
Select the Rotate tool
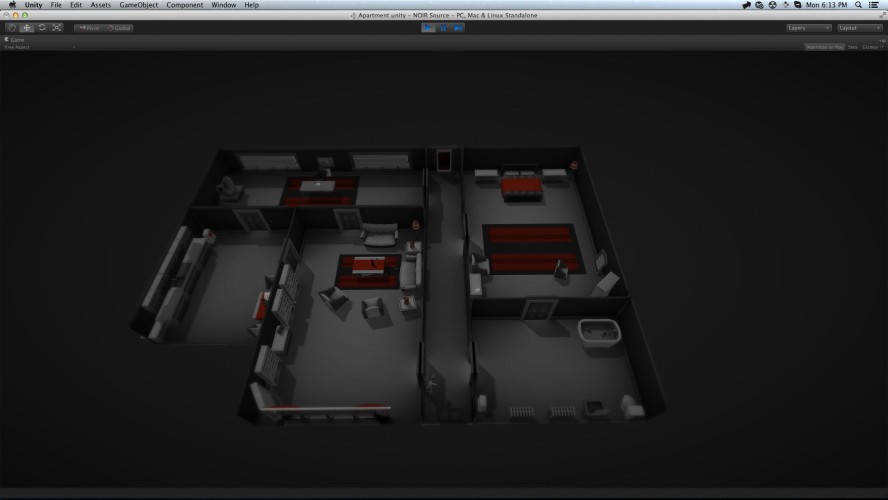point(42,28)
